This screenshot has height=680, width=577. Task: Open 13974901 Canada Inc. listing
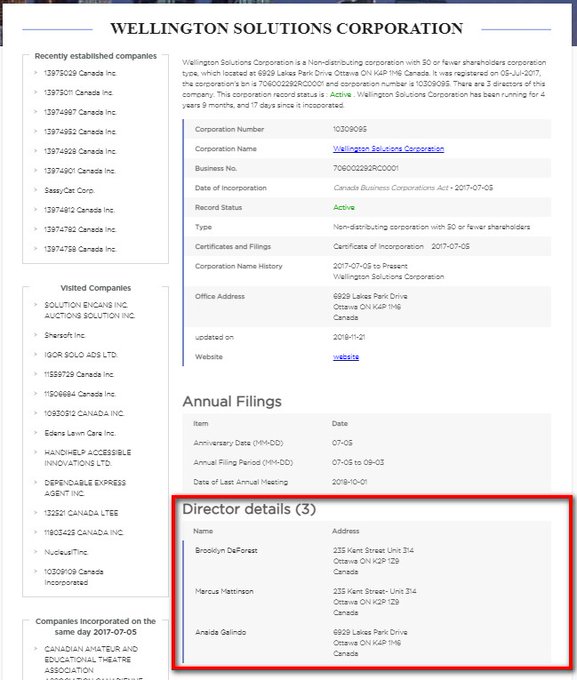[x=80, y=171]
